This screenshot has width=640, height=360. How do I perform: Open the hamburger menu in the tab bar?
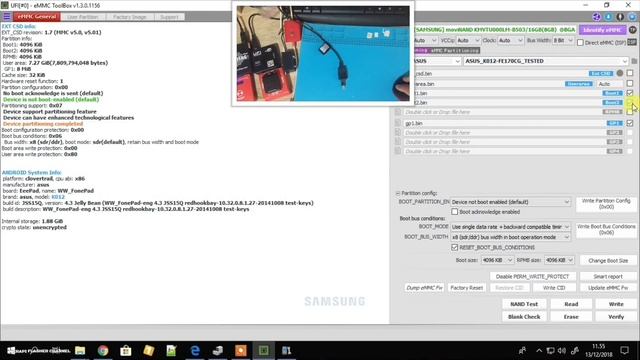[7, 17]
